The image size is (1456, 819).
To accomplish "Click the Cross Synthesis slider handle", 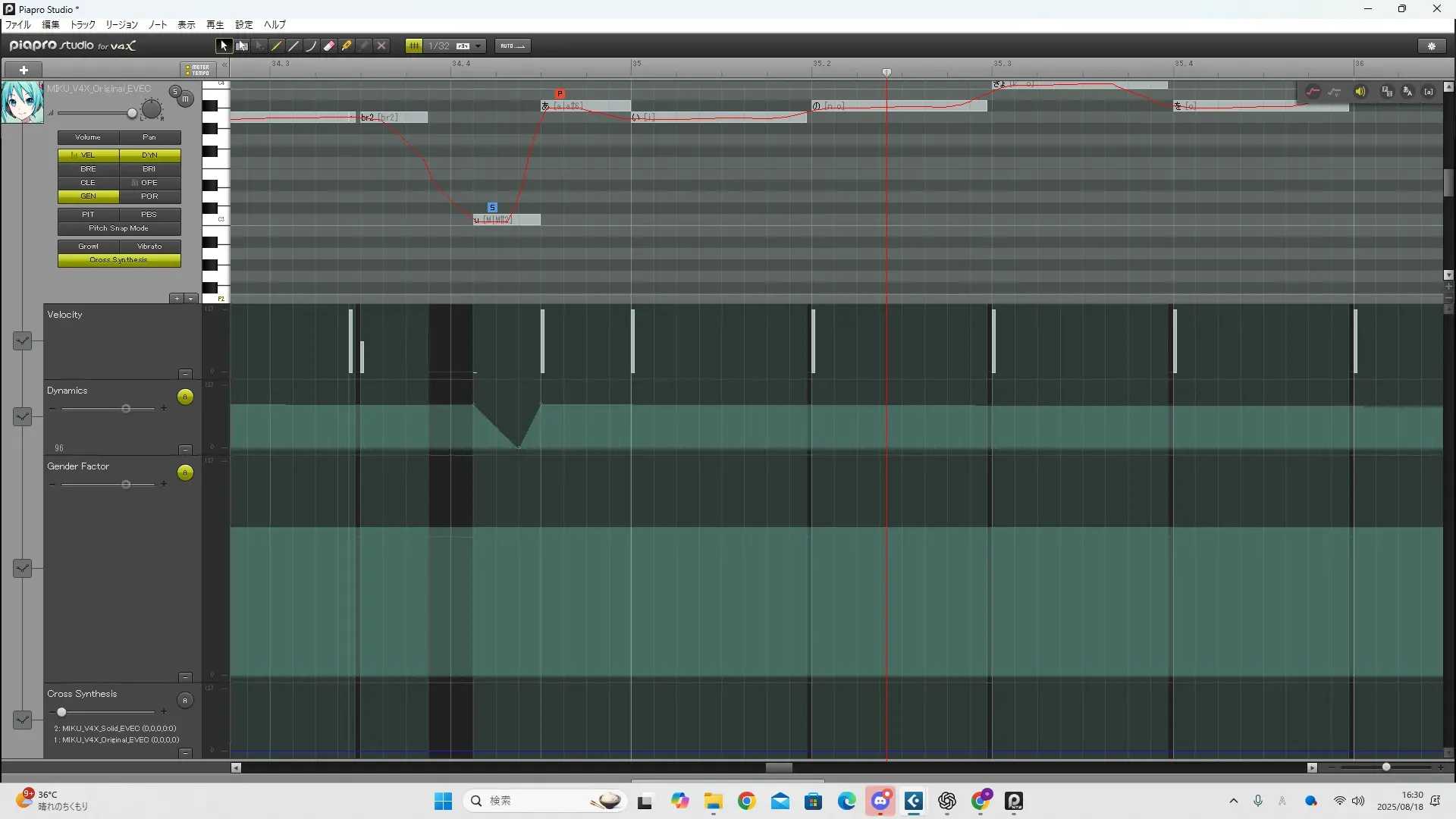I will [61, 712].
